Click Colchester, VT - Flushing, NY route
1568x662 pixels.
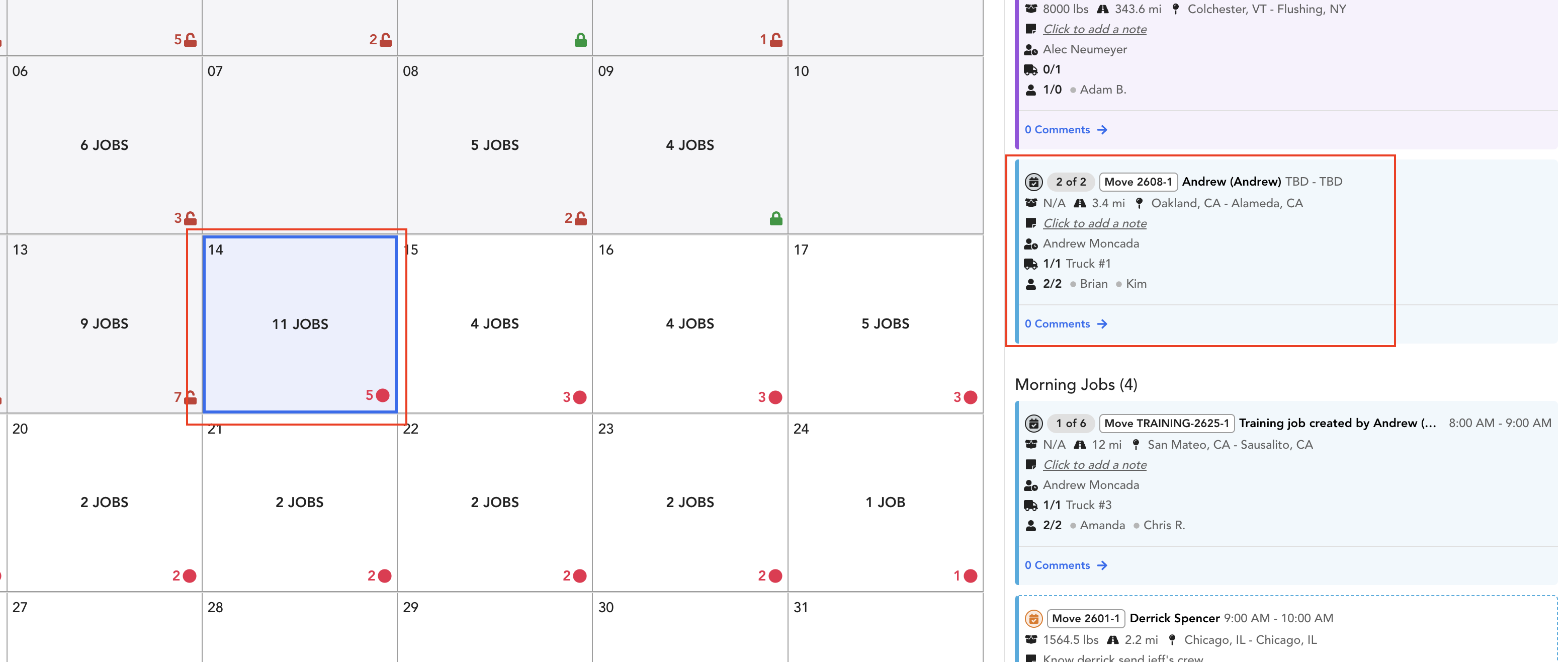pyautogui.click(x=1267, y=9)
